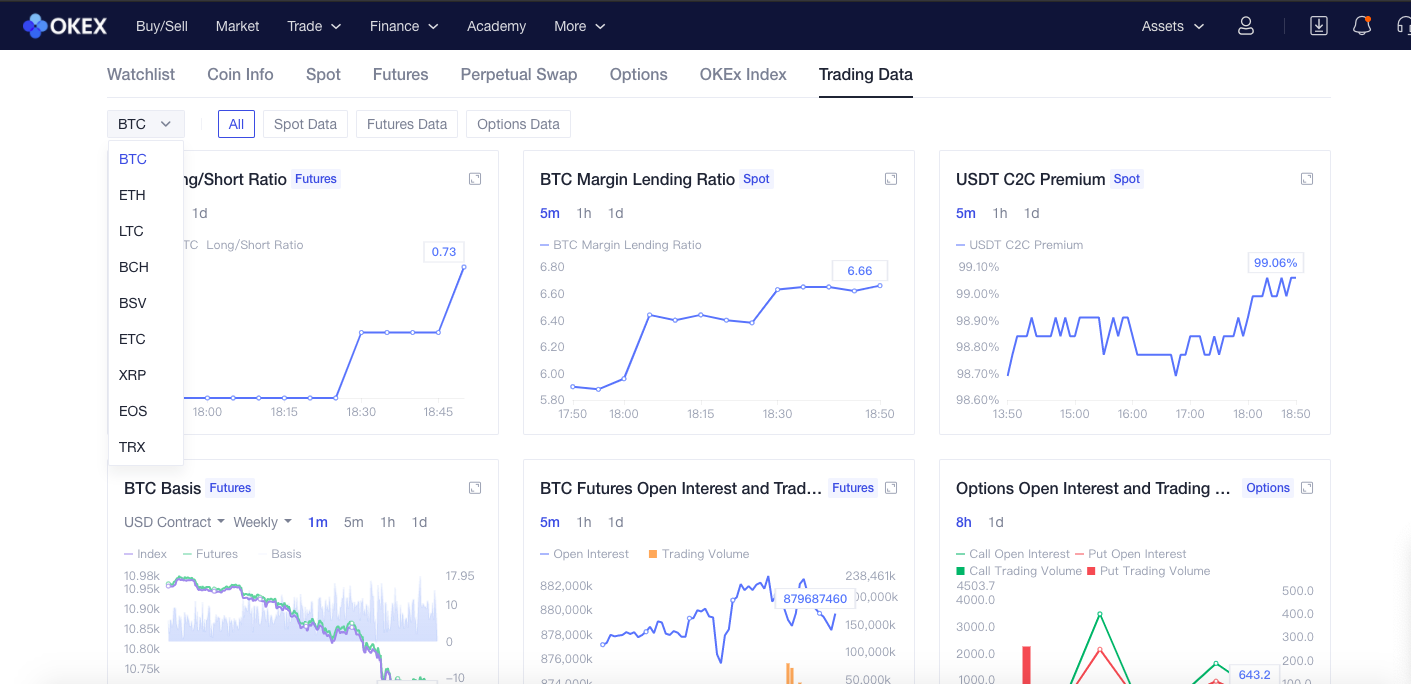Expand the Assets menu

(x=1173, y=26)
